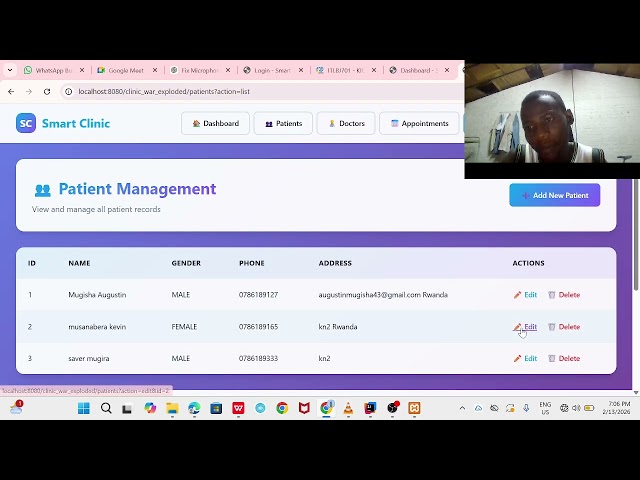Click the microphone icon in the system tray

tap(526, 408)
